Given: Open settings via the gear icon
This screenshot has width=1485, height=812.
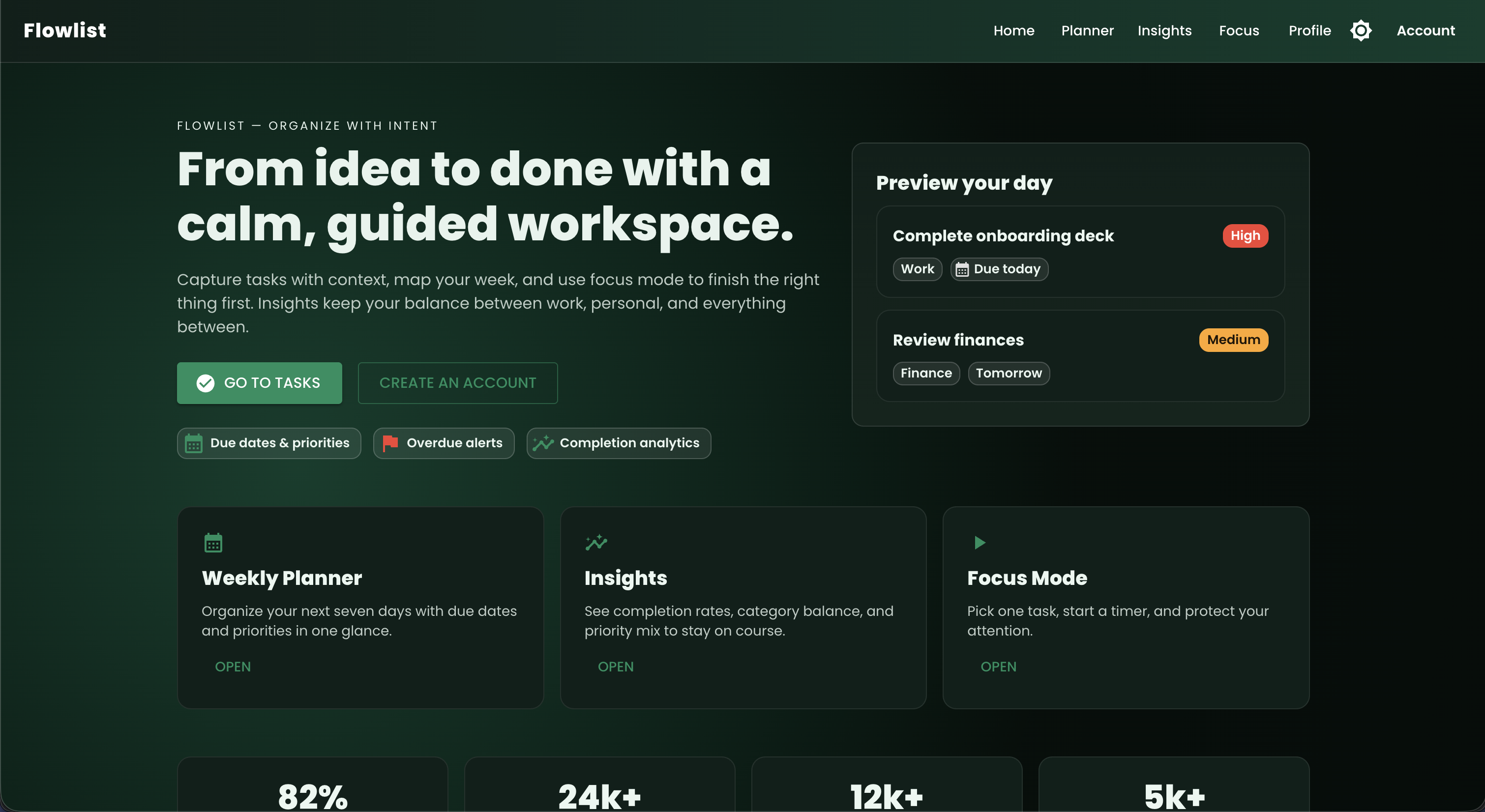Looking at the screenshot, I should 1361,30.
